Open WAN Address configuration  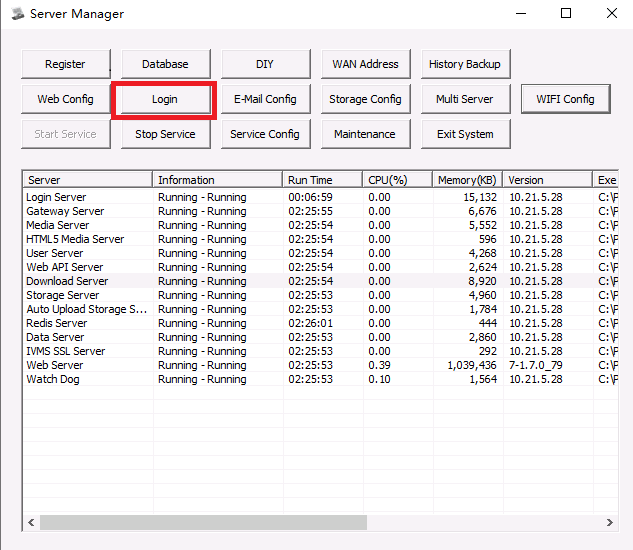coord(365,64)
